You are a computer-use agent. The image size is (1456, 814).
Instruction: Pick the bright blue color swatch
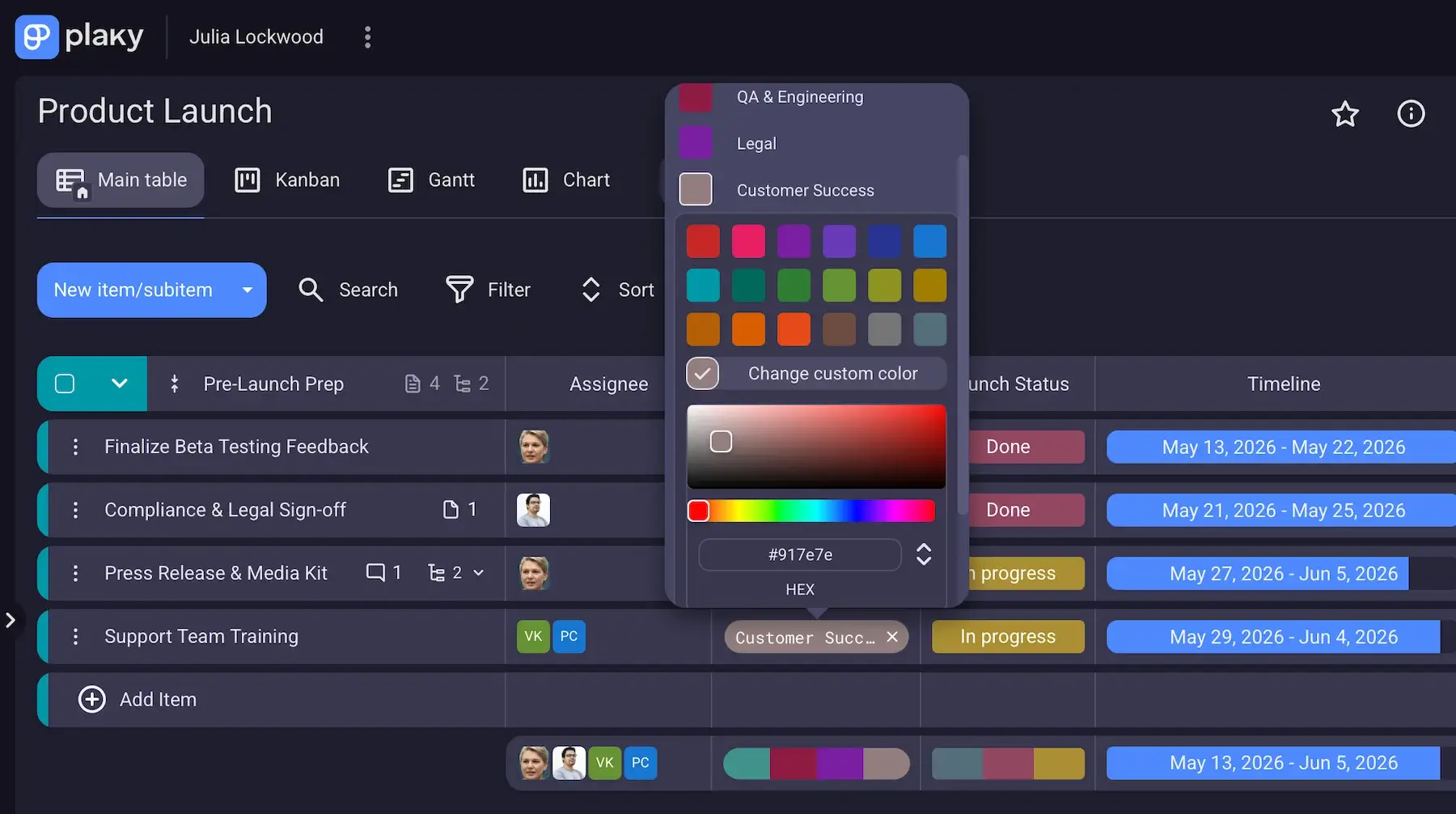929,241
